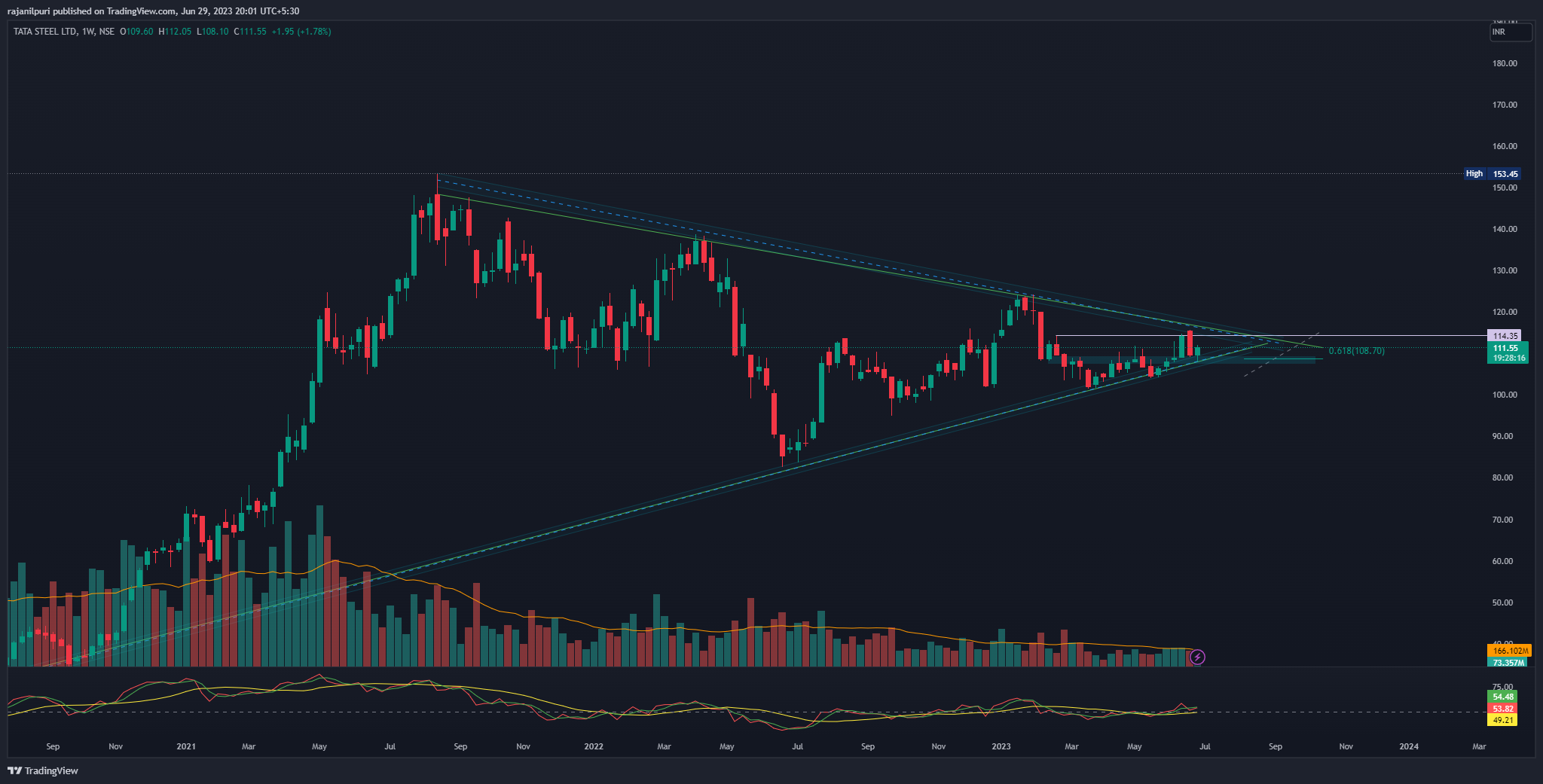This screenshot has width=1543, height=784.
Task: Click the 166.102M volume MA label
Action: (1510, 651)
